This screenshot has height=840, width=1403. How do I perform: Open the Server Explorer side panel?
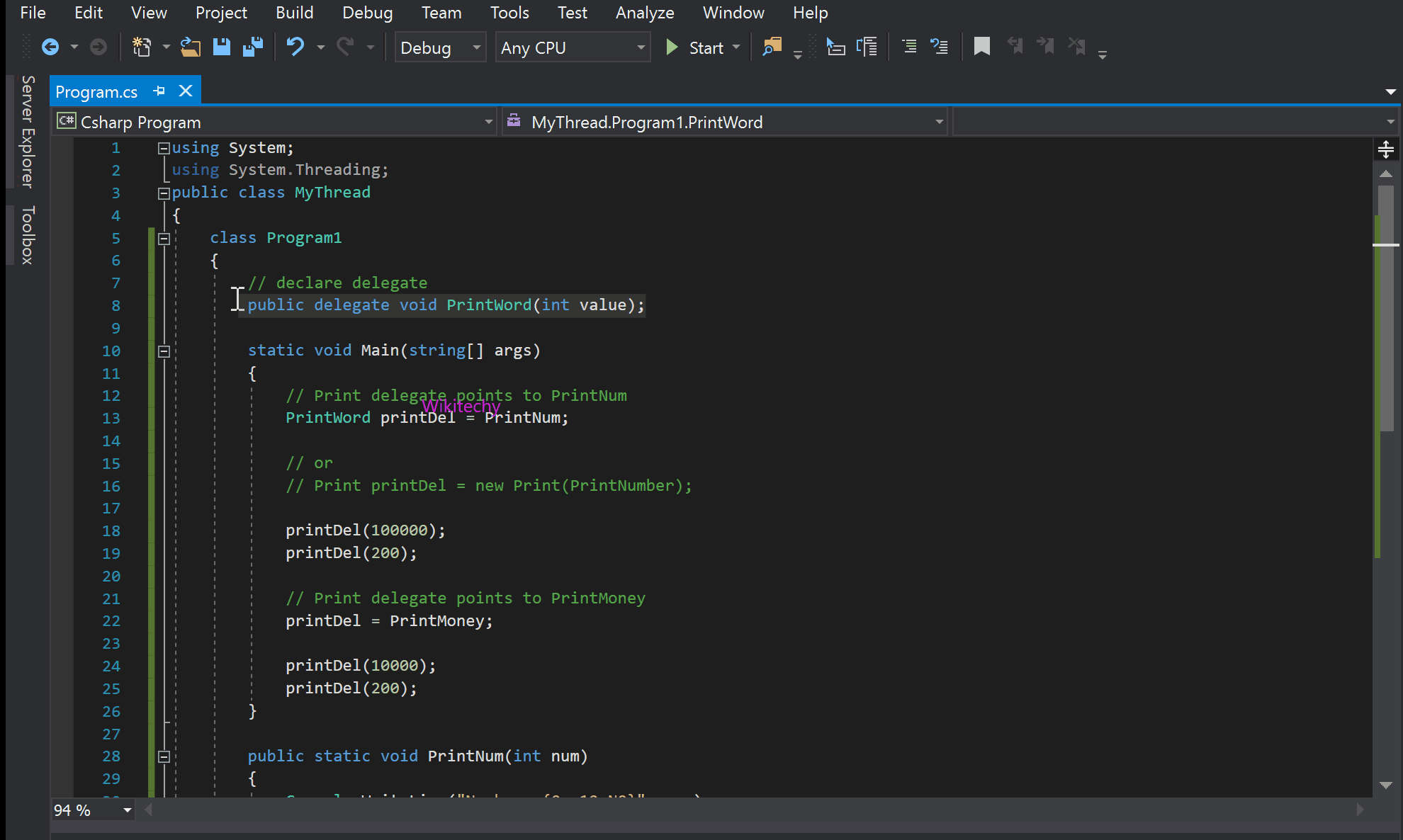pos(28,132)
